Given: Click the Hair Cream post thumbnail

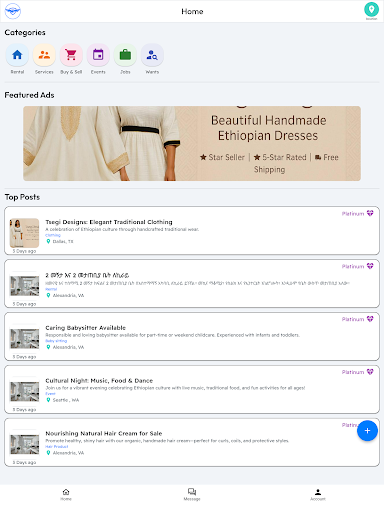Looking at the screenshot, I should pyautogui.click(x=24, y=444).
